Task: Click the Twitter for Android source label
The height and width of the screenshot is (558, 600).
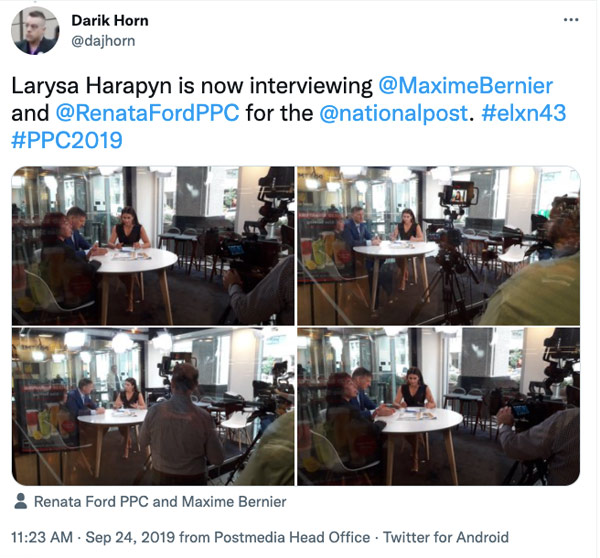Action: (x=446, y=537)
